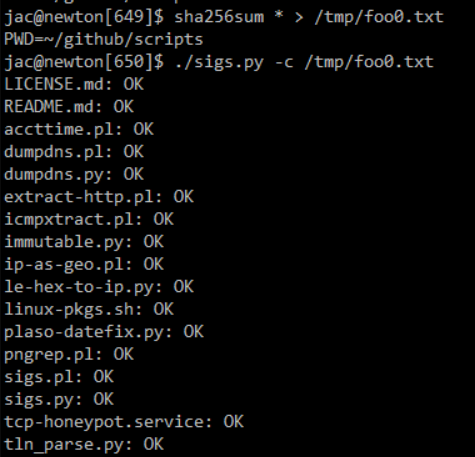Click the dumpdns.py output line
The image size is (475, 457).
click(x=74, y=175)
